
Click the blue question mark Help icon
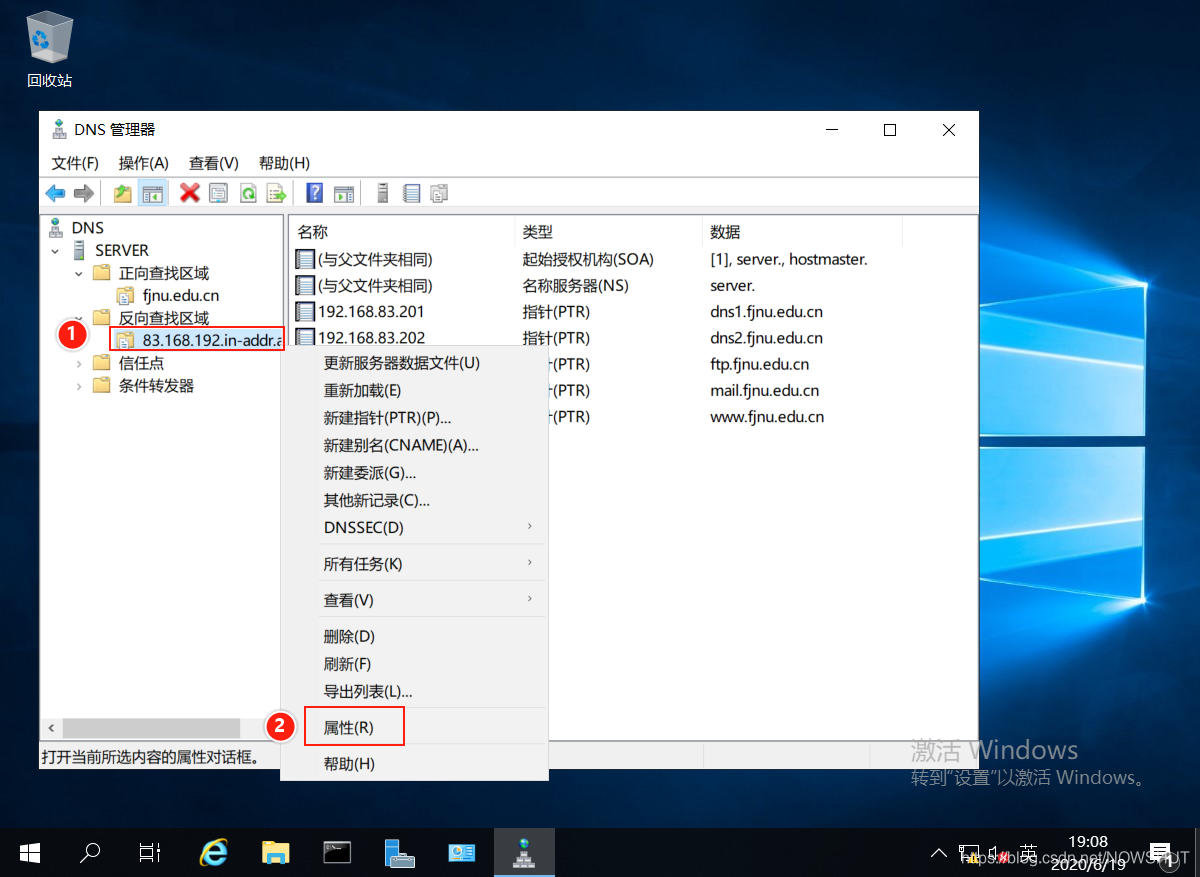[x=315, y=193]
